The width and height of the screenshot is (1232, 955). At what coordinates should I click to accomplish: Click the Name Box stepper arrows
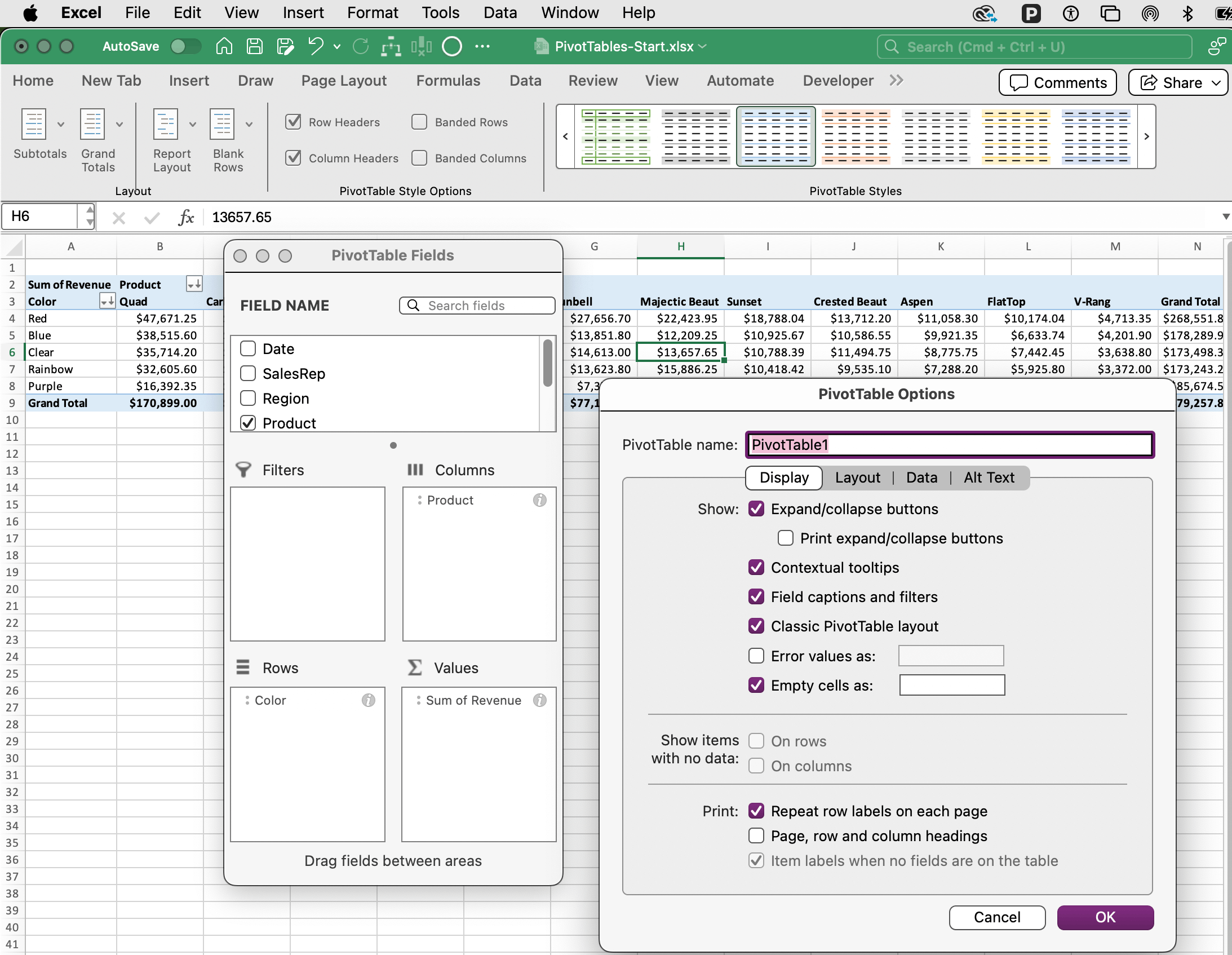pos(89,216)
